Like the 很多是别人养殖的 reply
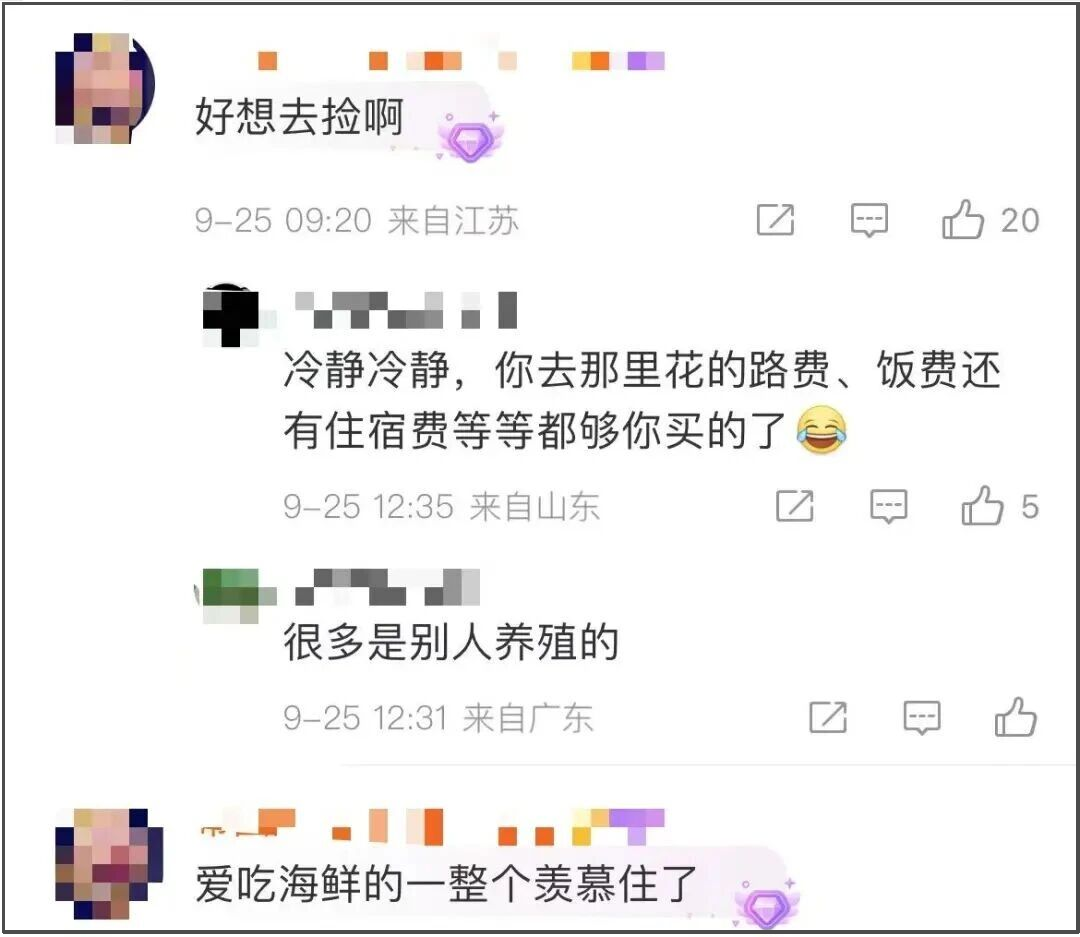1080x937 pixels. click(x=1015, y=717)
